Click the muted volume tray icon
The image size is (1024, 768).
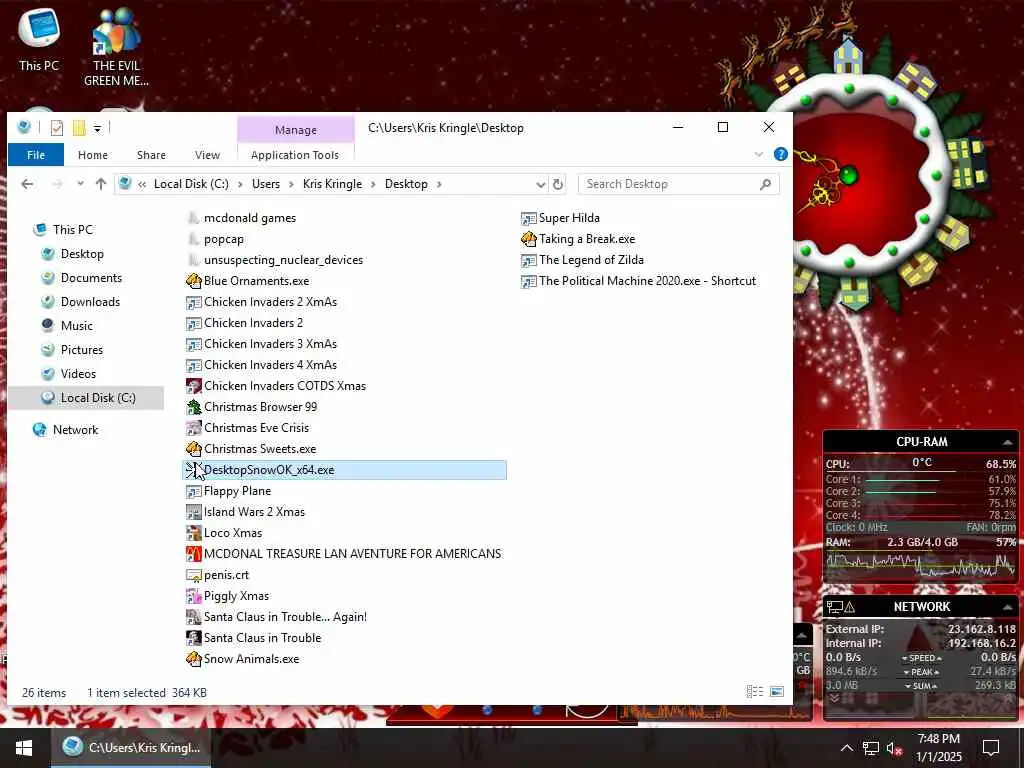click(894, 748)
